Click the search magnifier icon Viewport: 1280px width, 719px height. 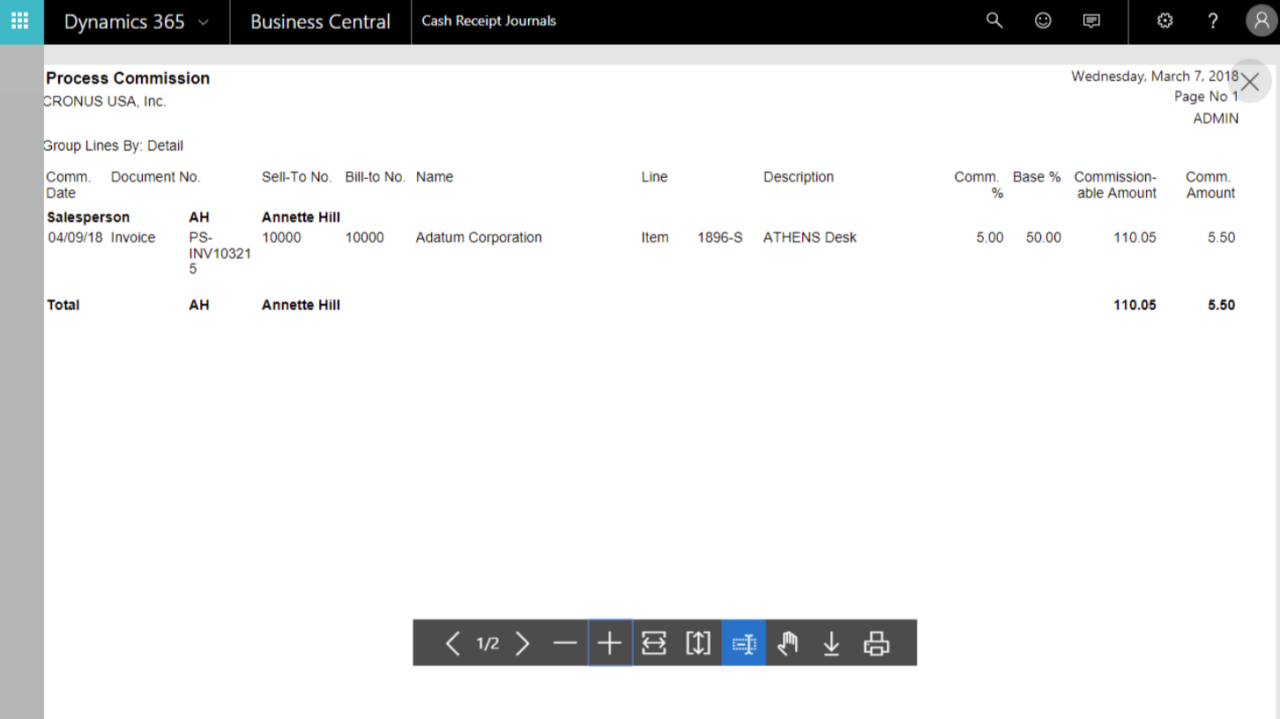[x=994, y=21]
